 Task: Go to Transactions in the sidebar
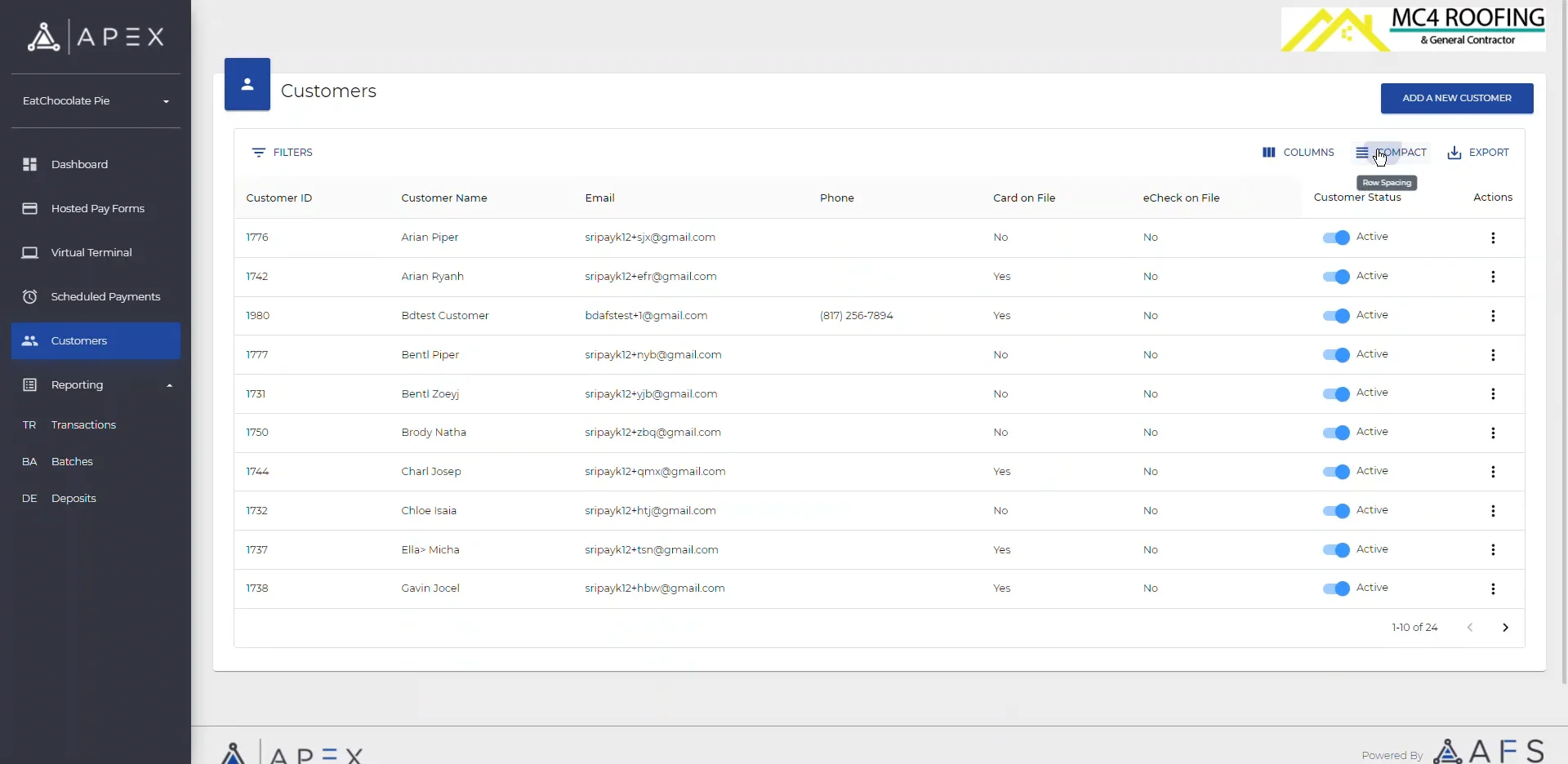coord(82,424)
